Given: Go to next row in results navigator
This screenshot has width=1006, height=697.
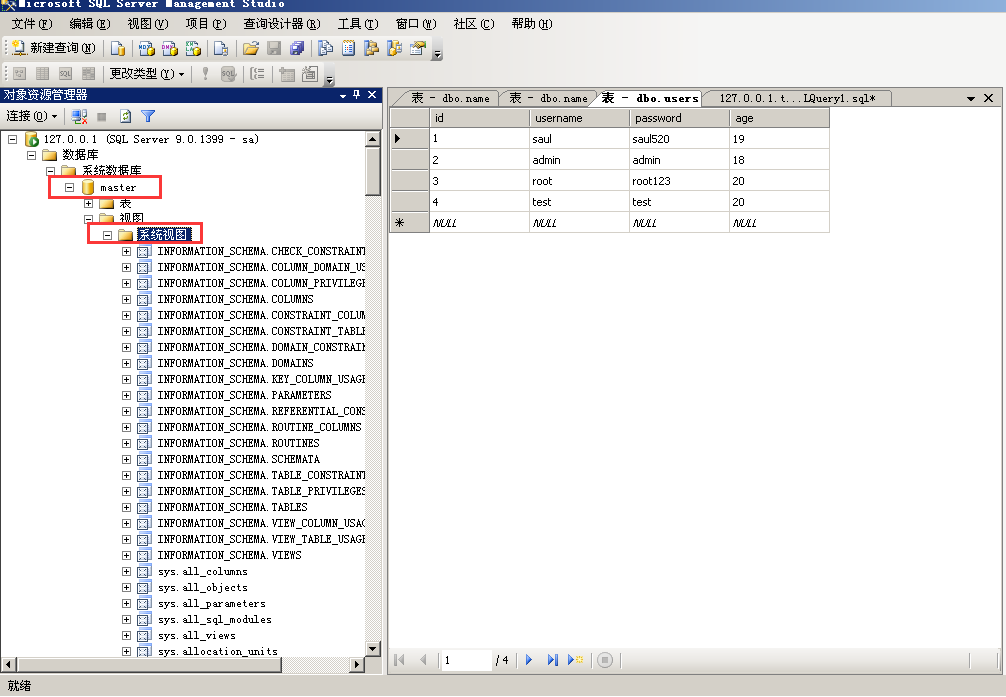Looking at the screenshot, I should coord(529,660).
